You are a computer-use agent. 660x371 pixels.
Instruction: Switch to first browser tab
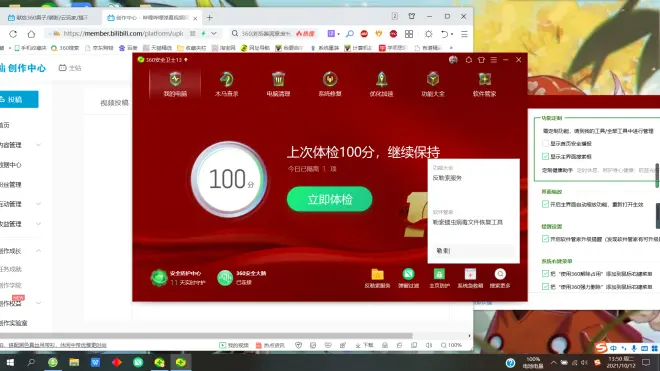pyautogui.click(x=51, y=18)
